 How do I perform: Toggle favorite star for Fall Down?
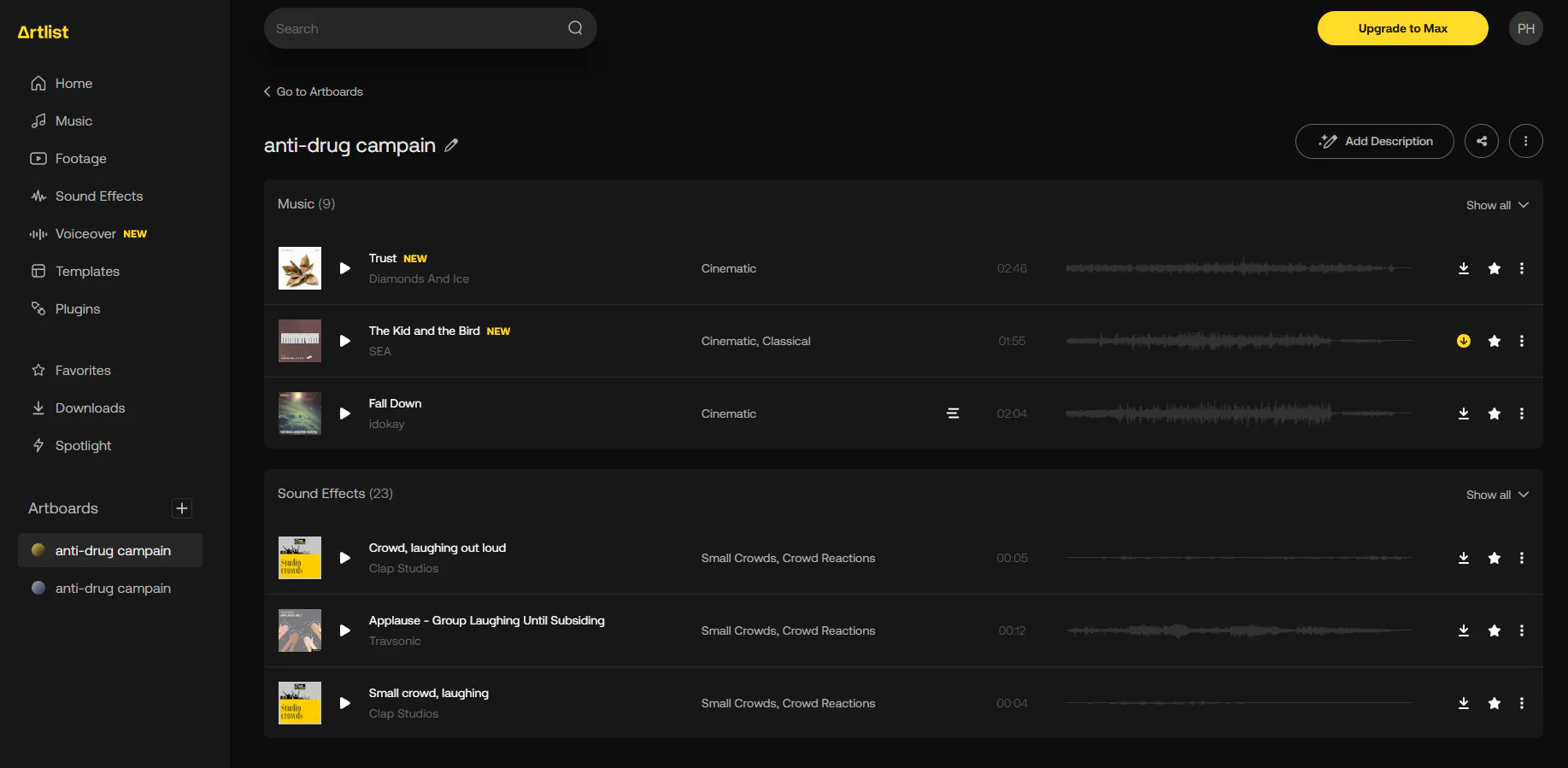pos(1494,413)
